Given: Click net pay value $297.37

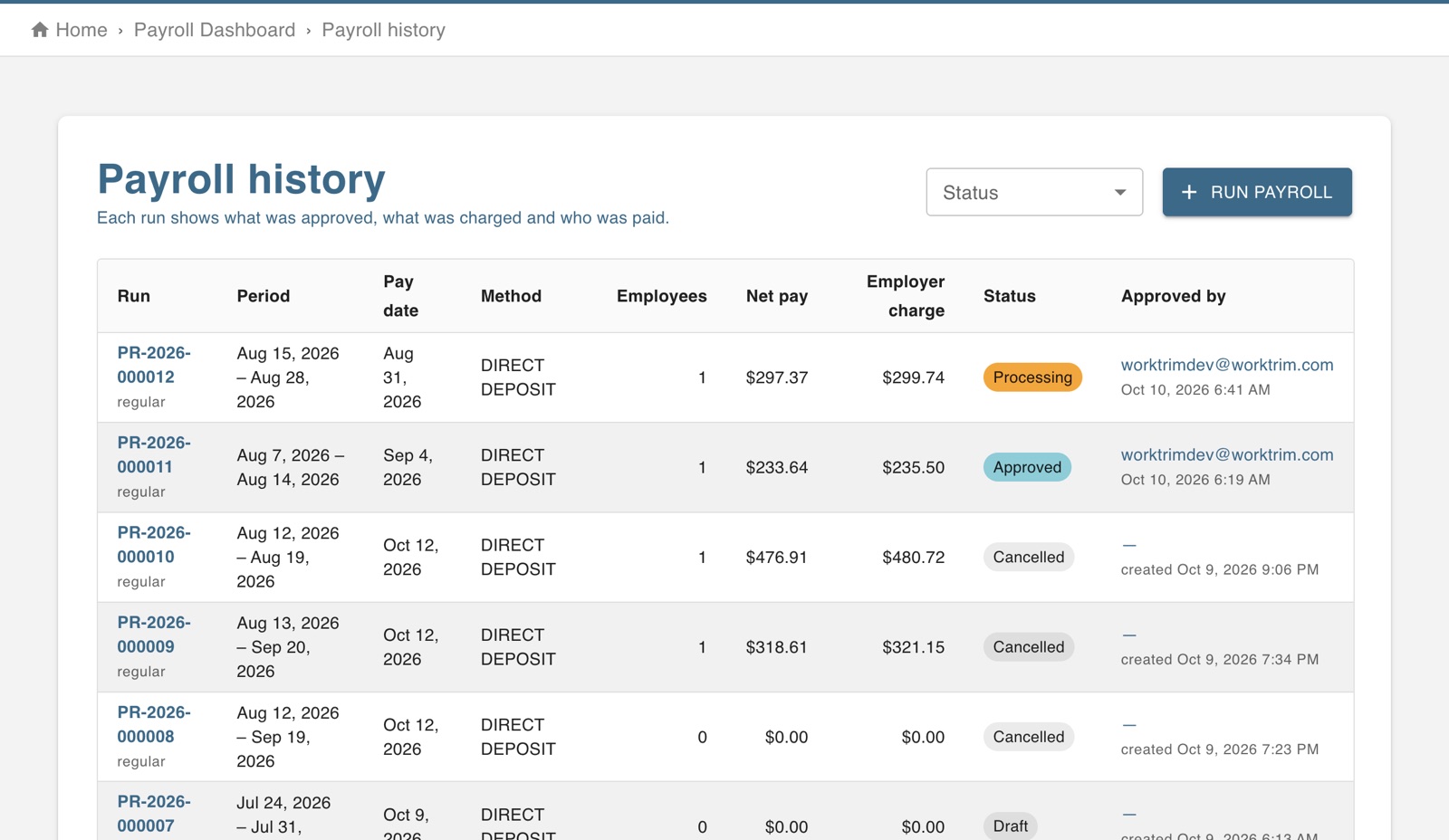Looking at the screenshot, I should tap(777, 377).
